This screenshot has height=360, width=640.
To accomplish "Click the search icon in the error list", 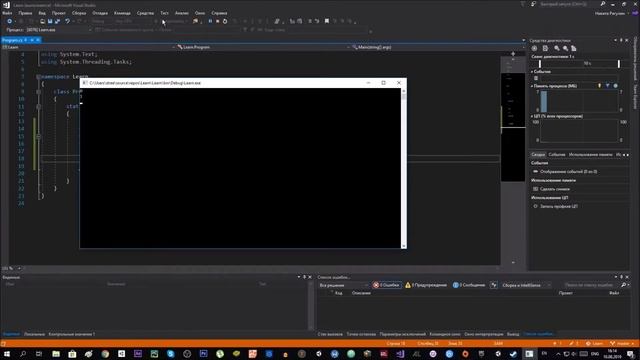I will coord(624,285).
